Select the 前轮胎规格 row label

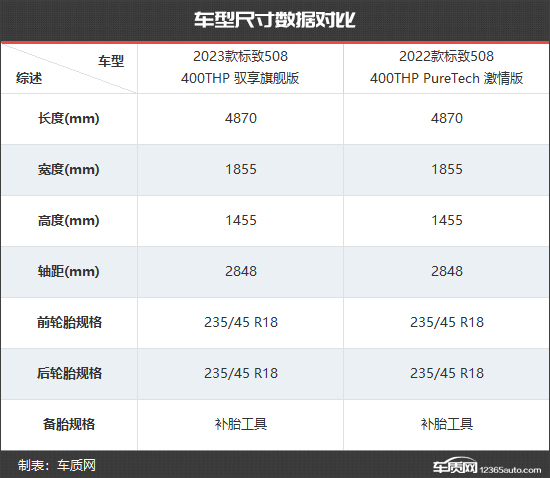pyautogui.click(x=69, y=322)
